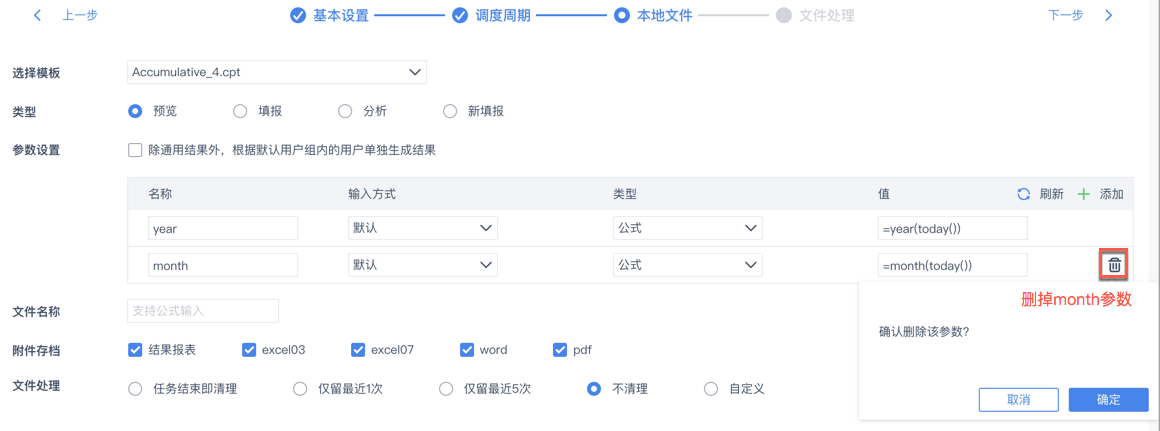Click the left arrow previous step icon

[38, 16]
